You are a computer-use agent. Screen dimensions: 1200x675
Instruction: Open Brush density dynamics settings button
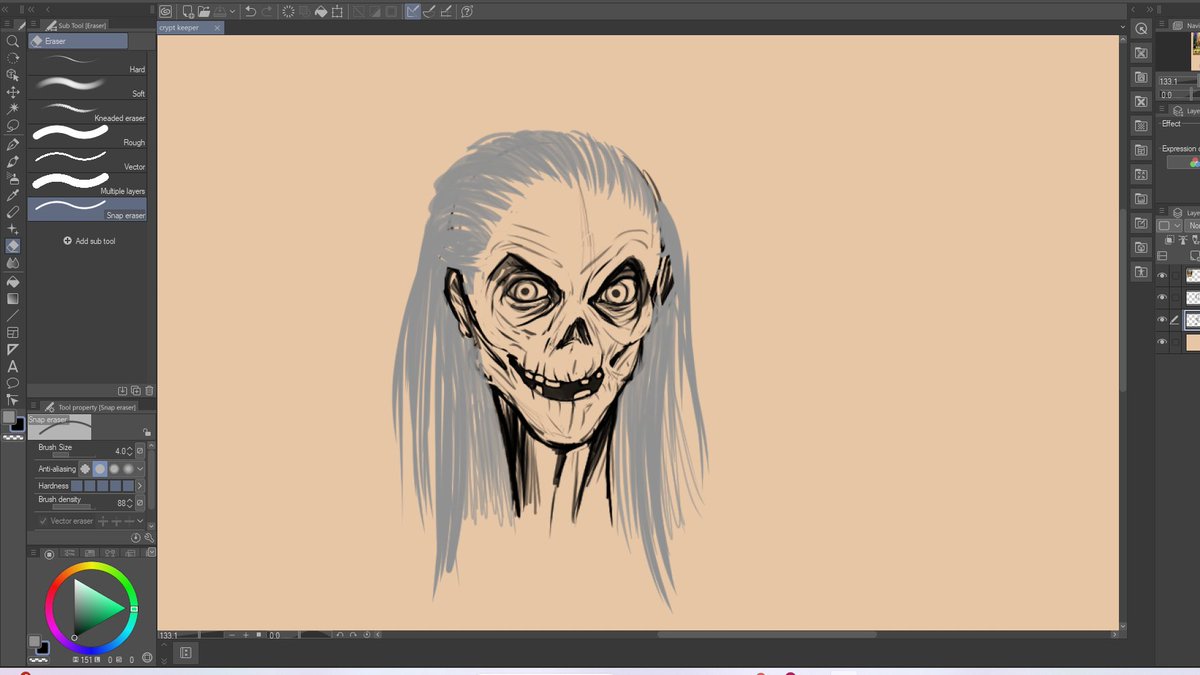click(x=140, y=502)
